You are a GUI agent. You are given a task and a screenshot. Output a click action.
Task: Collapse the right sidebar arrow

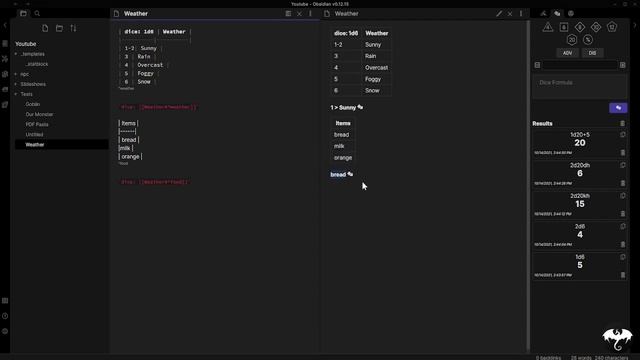click(635, 25)
